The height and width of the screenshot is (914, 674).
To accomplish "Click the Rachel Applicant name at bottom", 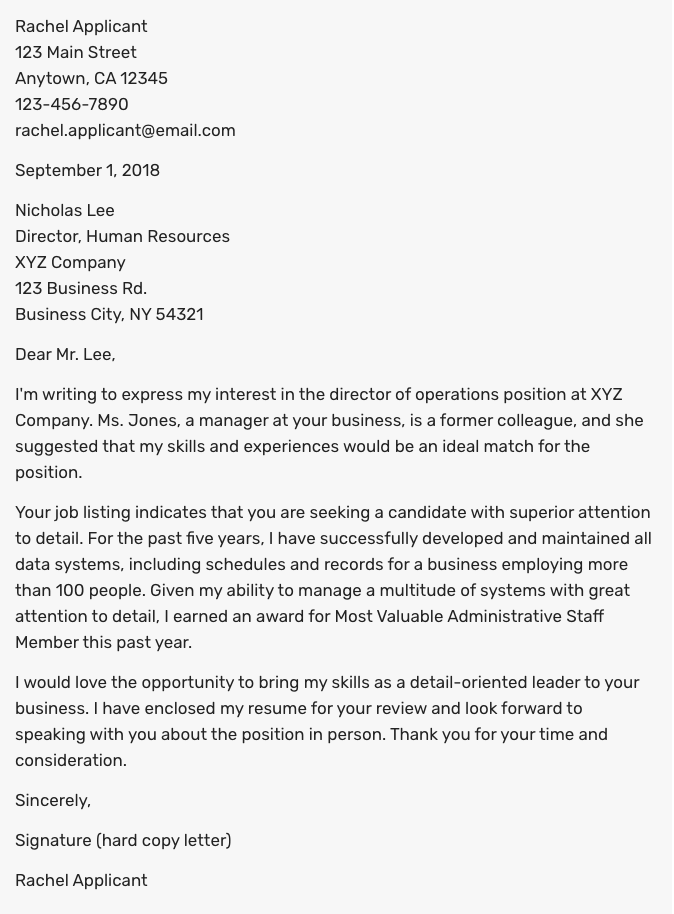I will (x=81, y=880).
